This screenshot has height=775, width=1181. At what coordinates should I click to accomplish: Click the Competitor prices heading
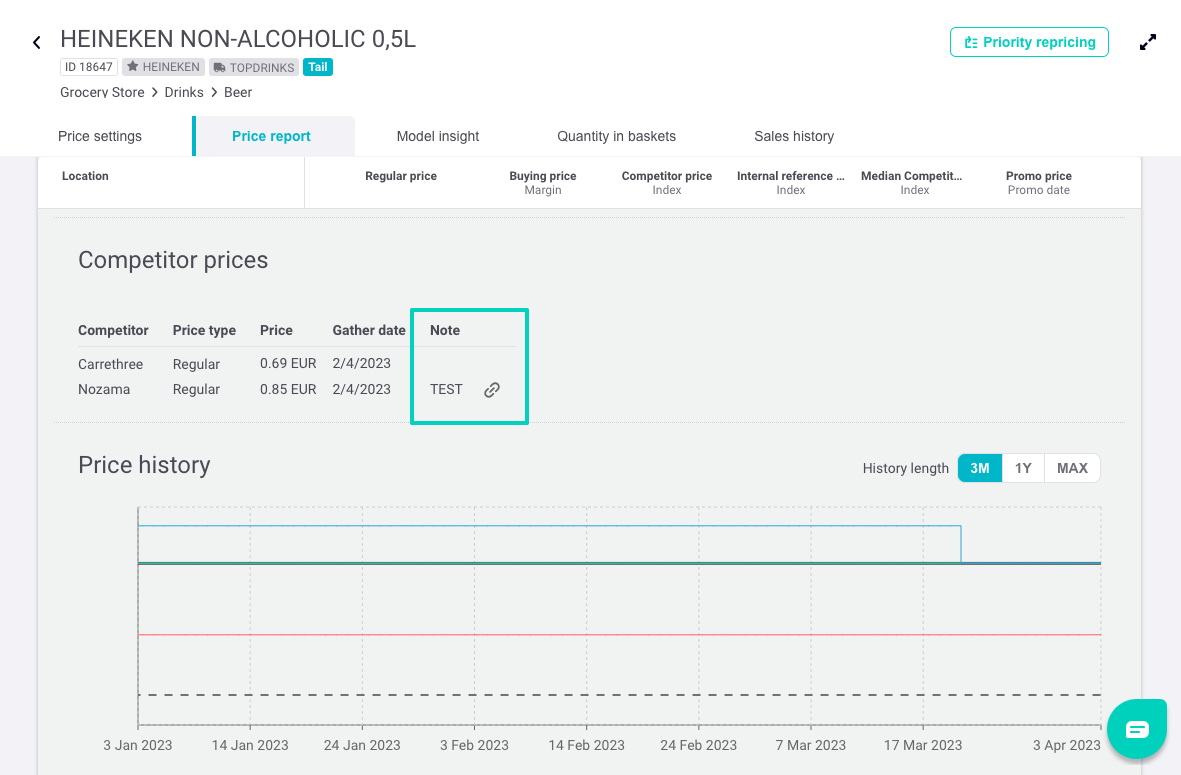[172, 260]
